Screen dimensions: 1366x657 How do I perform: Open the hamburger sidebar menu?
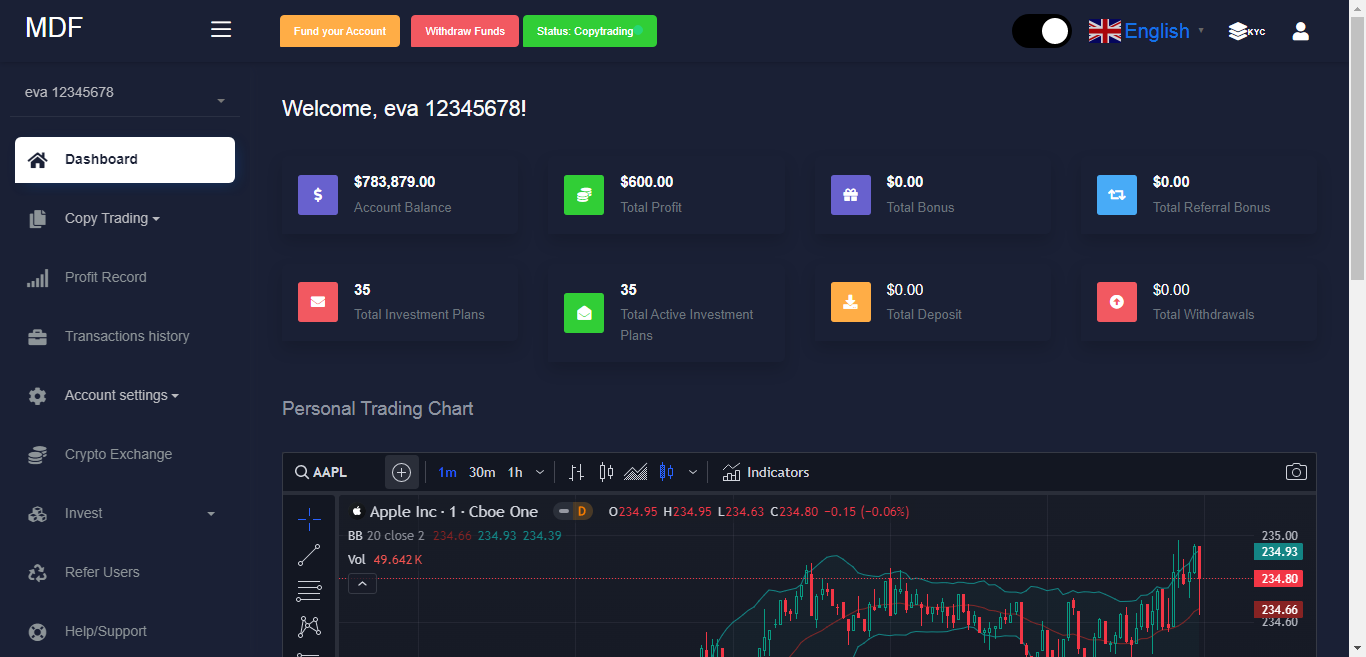221,30
